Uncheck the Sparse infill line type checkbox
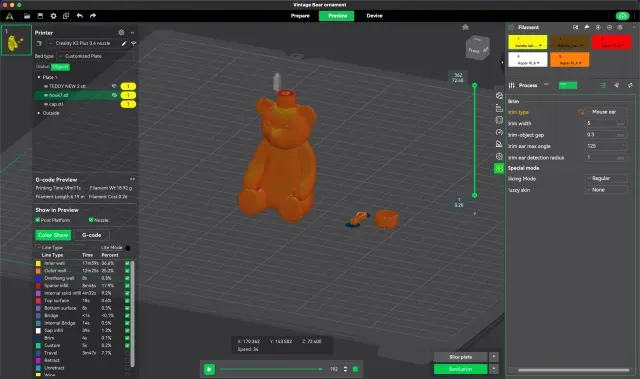This screenshot has width=640, height=379. click(127, 286)
